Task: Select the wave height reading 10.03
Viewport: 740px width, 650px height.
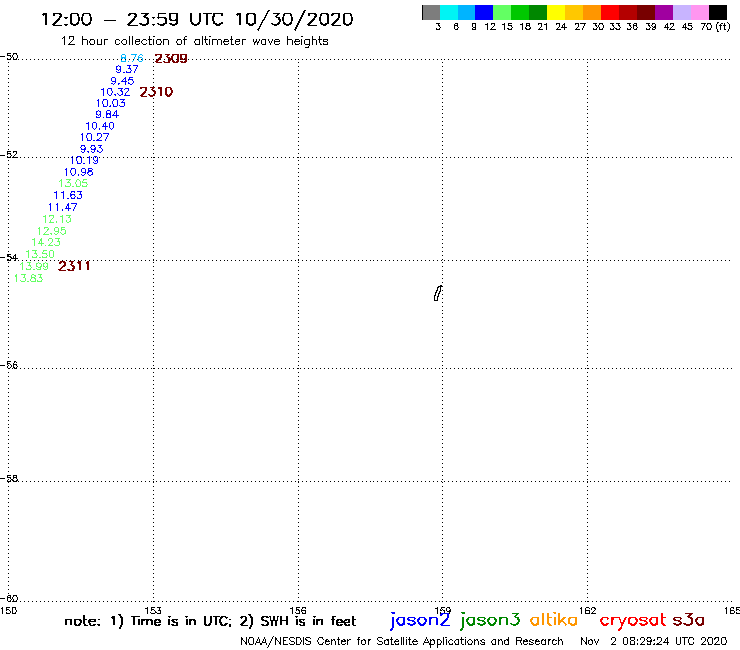Action: [x=111, y=103]
